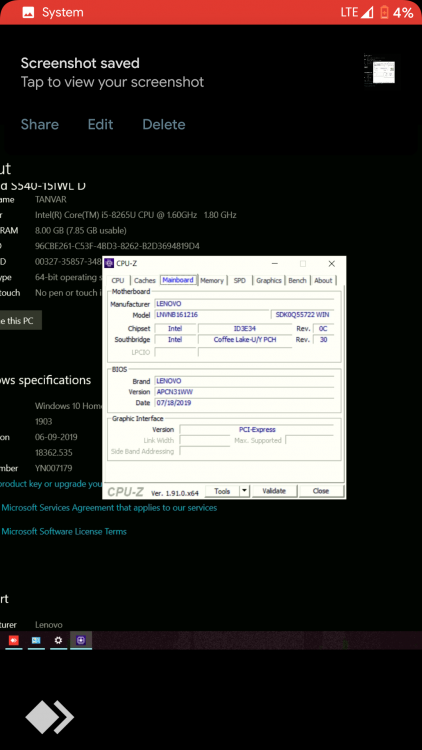Open the Settings gear in the taskbar
The height and width of the screenshot is (750, 422).
(58, 640)
